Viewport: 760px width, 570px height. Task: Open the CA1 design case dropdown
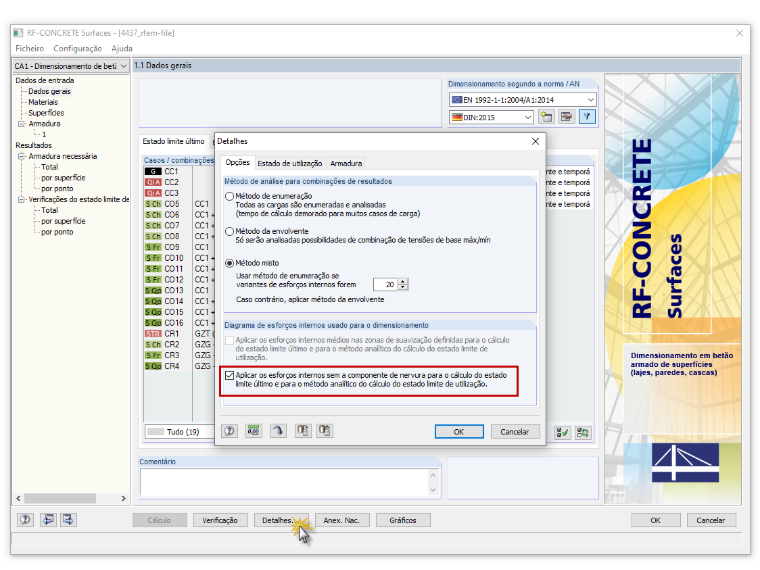coord(124,66)
